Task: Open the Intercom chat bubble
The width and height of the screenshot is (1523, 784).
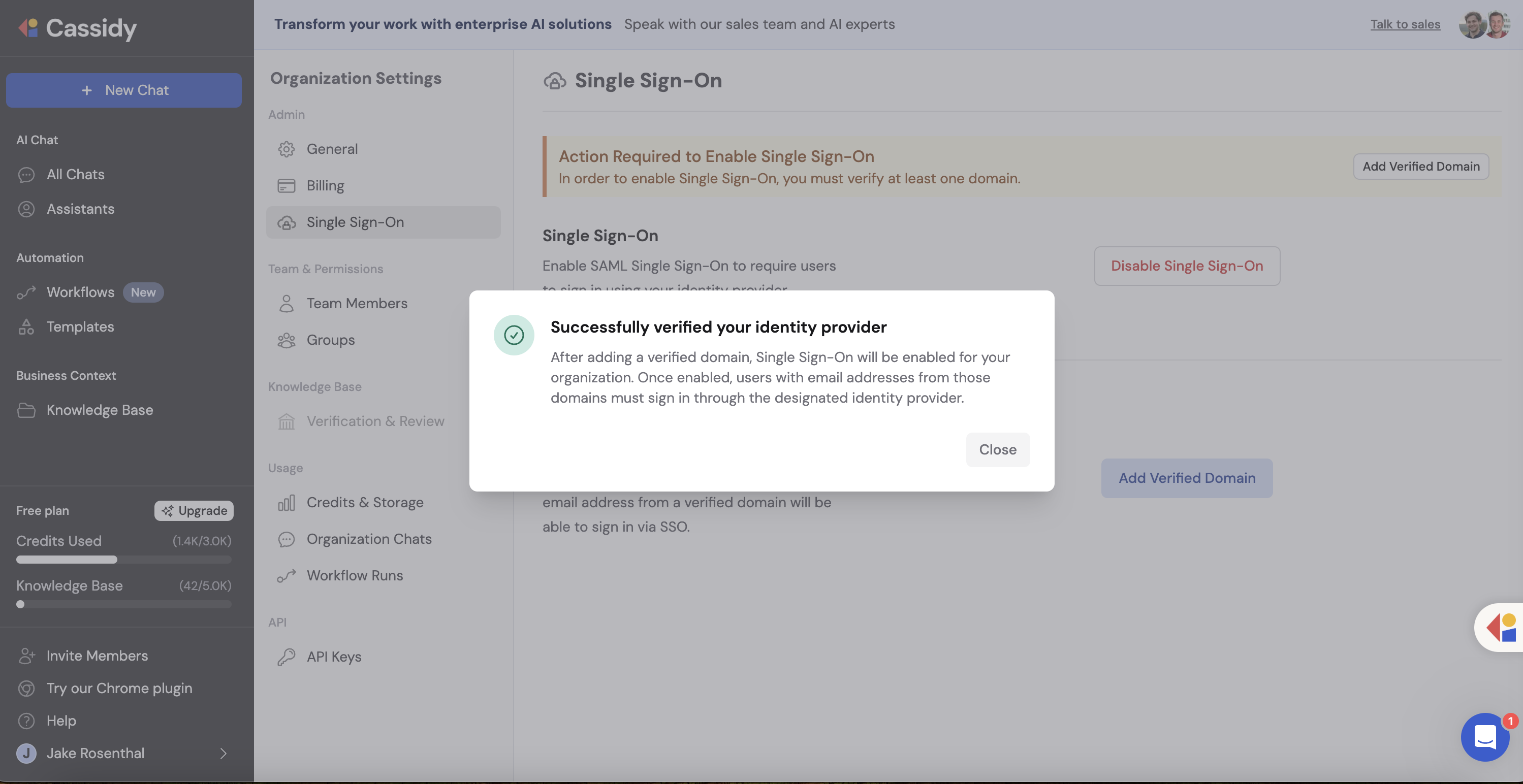Action: [1486, 737]
